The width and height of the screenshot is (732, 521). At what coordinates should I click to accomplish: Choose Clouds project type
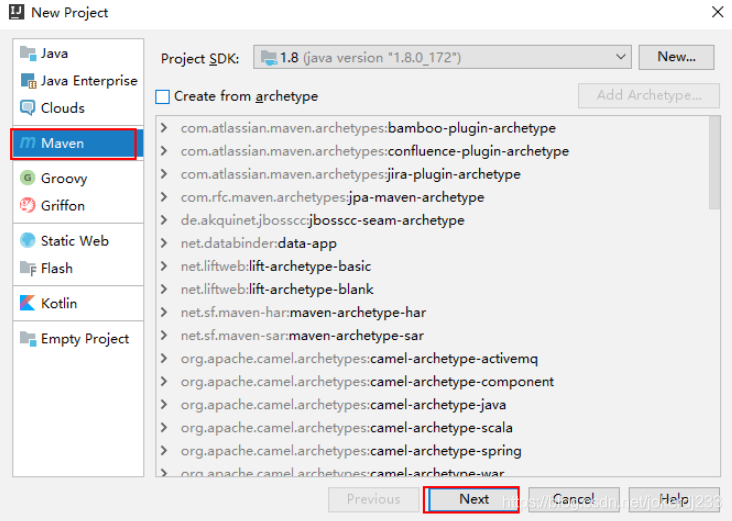pyautogui.click(x=78, y=108)
